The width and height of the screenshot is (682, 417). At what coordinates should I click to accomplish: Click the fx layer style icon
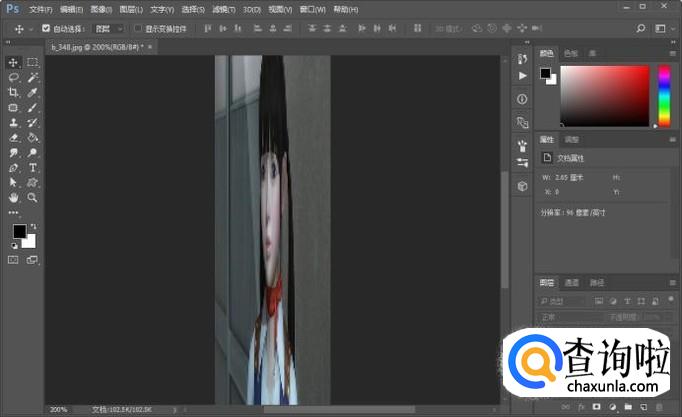581,407
